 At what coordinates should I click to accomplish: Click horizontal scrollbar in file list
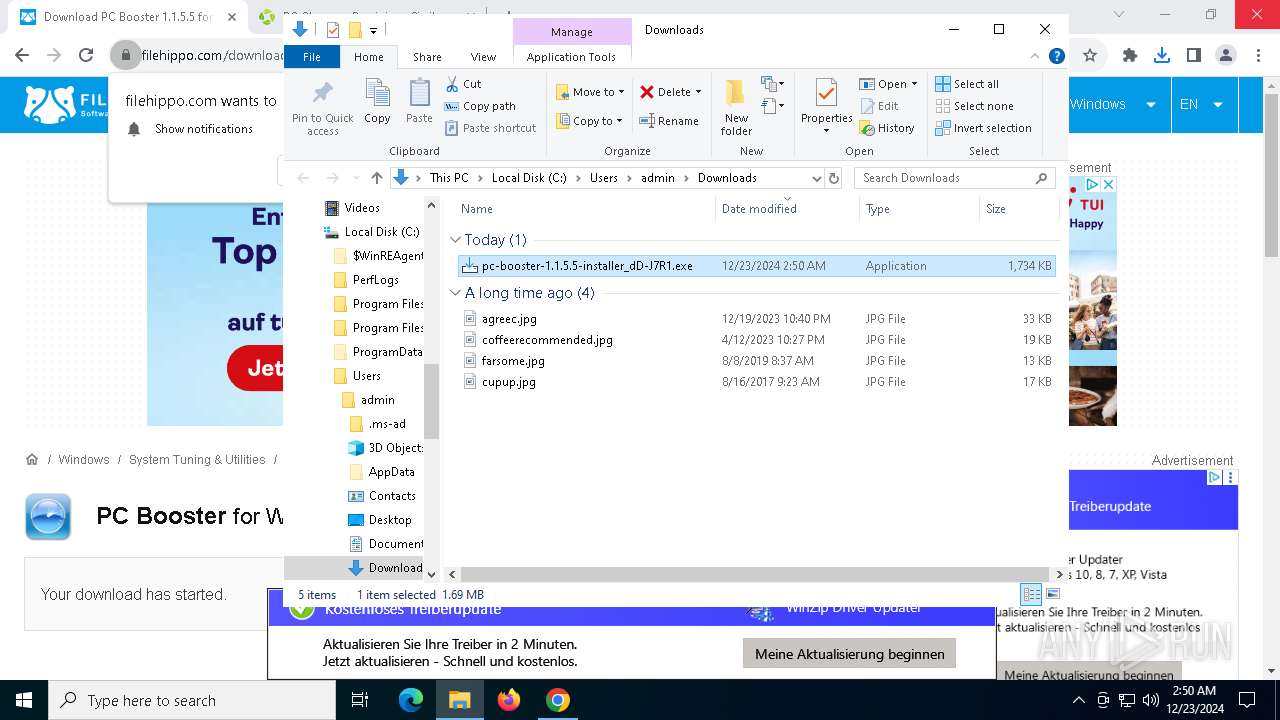(756, 574)
